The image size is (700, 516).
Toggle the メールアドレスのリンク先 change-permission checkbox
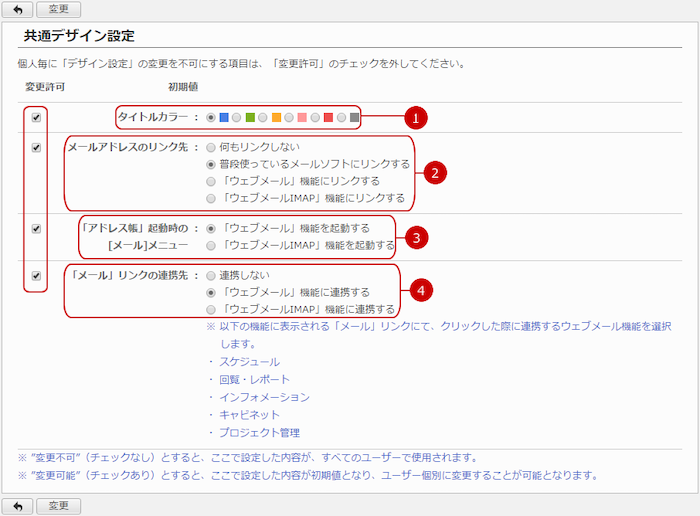coord(36,148)
